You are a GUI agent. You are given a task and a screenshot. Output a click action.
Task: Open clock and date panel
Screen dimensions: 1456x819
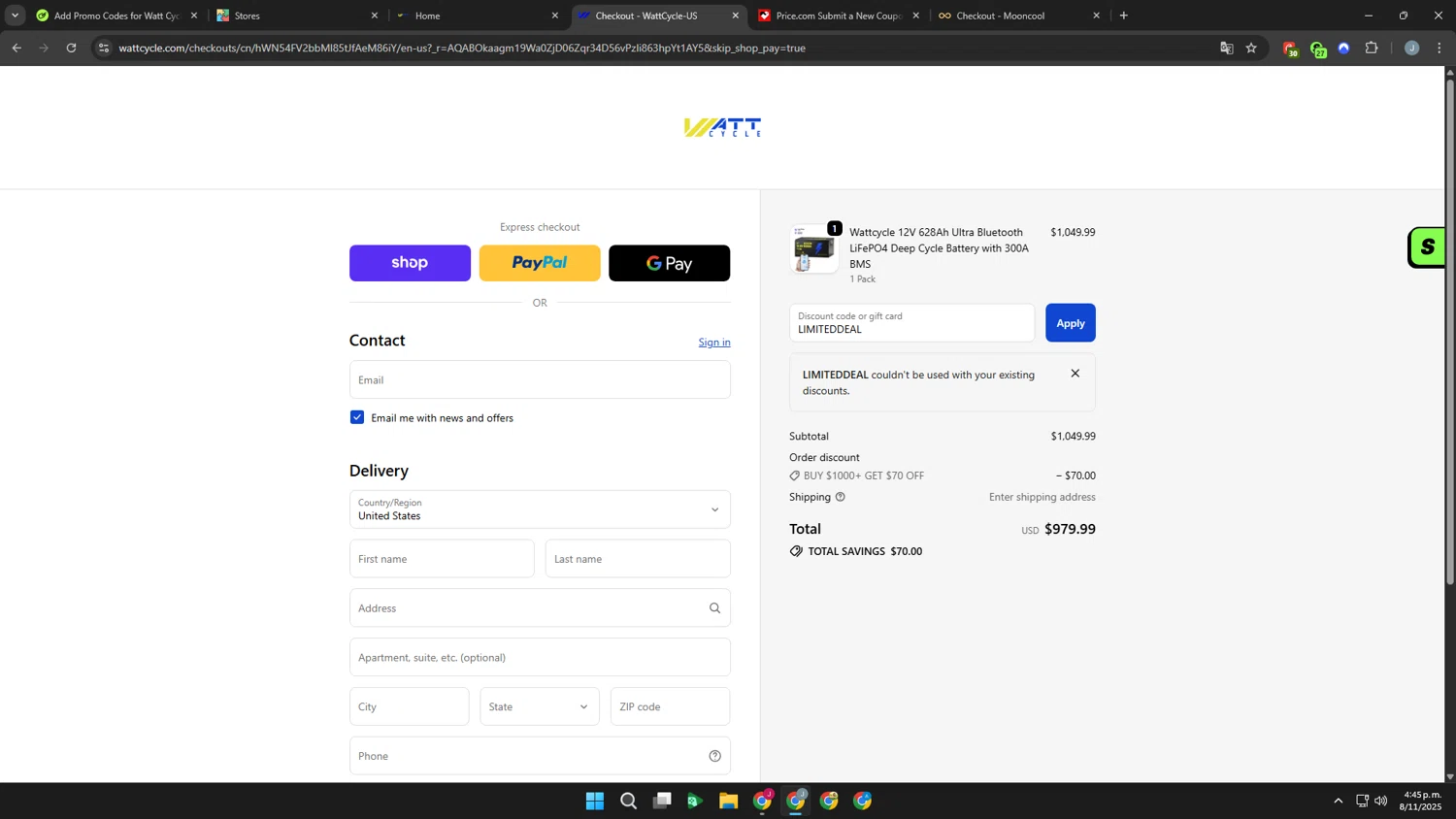pyautogui.click(x=1420, y=801)
